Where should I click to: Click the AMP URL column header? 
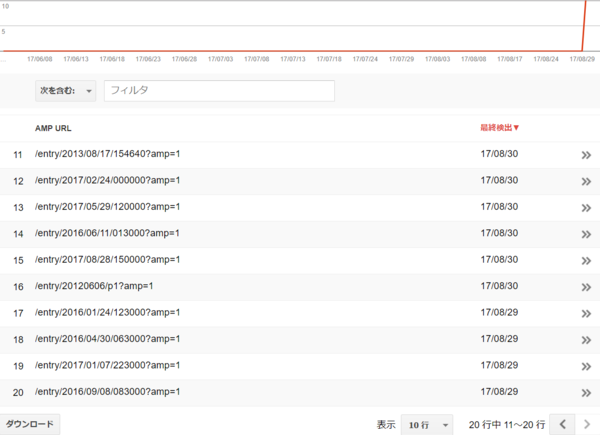(53, 128)
